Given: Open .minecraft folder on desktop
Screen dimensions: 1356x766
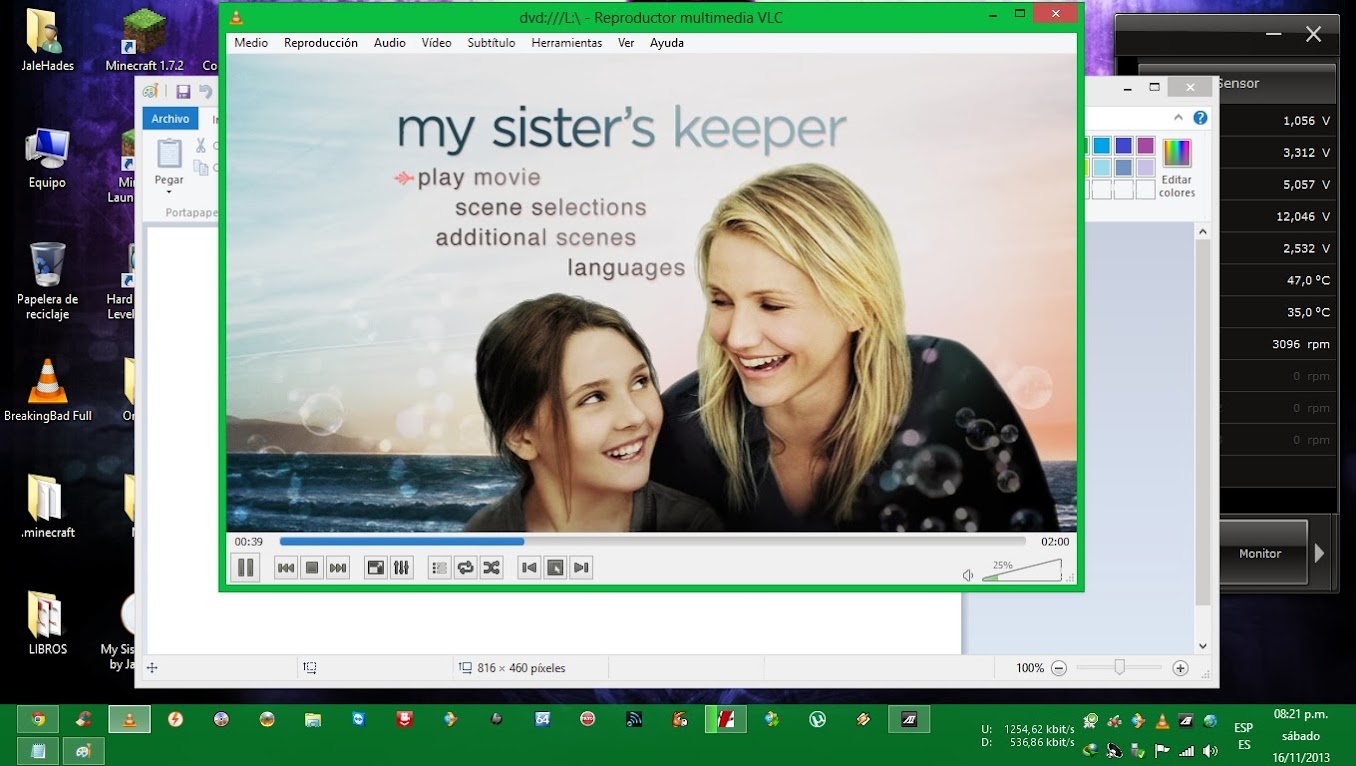Looking at the screenshot, I should tap(47, 507).
